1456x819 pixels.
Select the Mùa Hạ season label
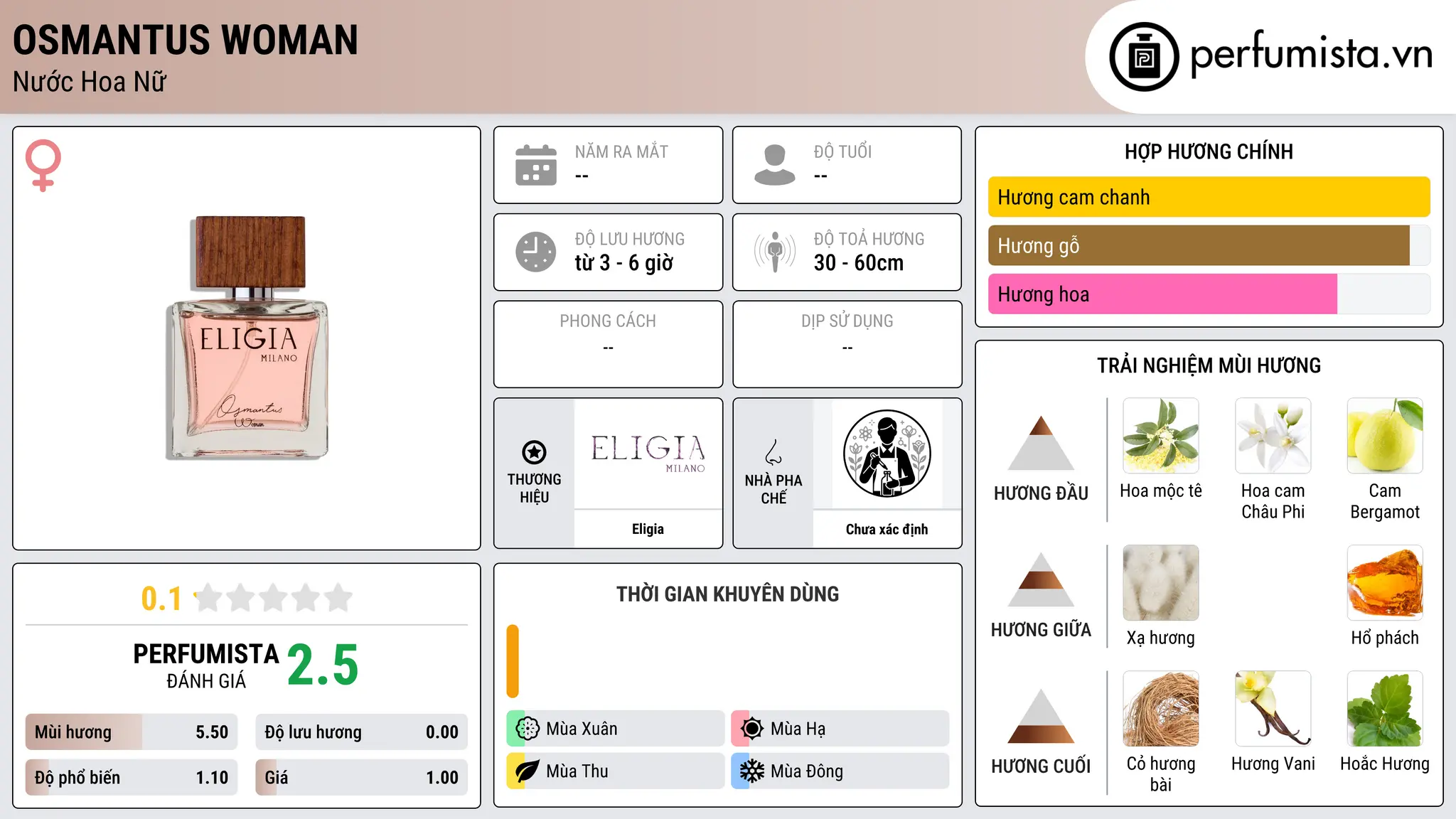(x=798, y=729)
